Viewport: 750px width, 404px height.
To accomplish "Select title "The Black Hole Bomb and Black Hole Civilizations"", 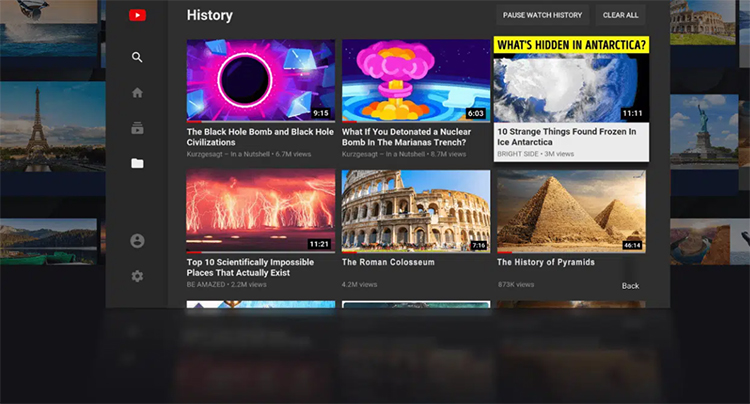I will coord(260,137).
